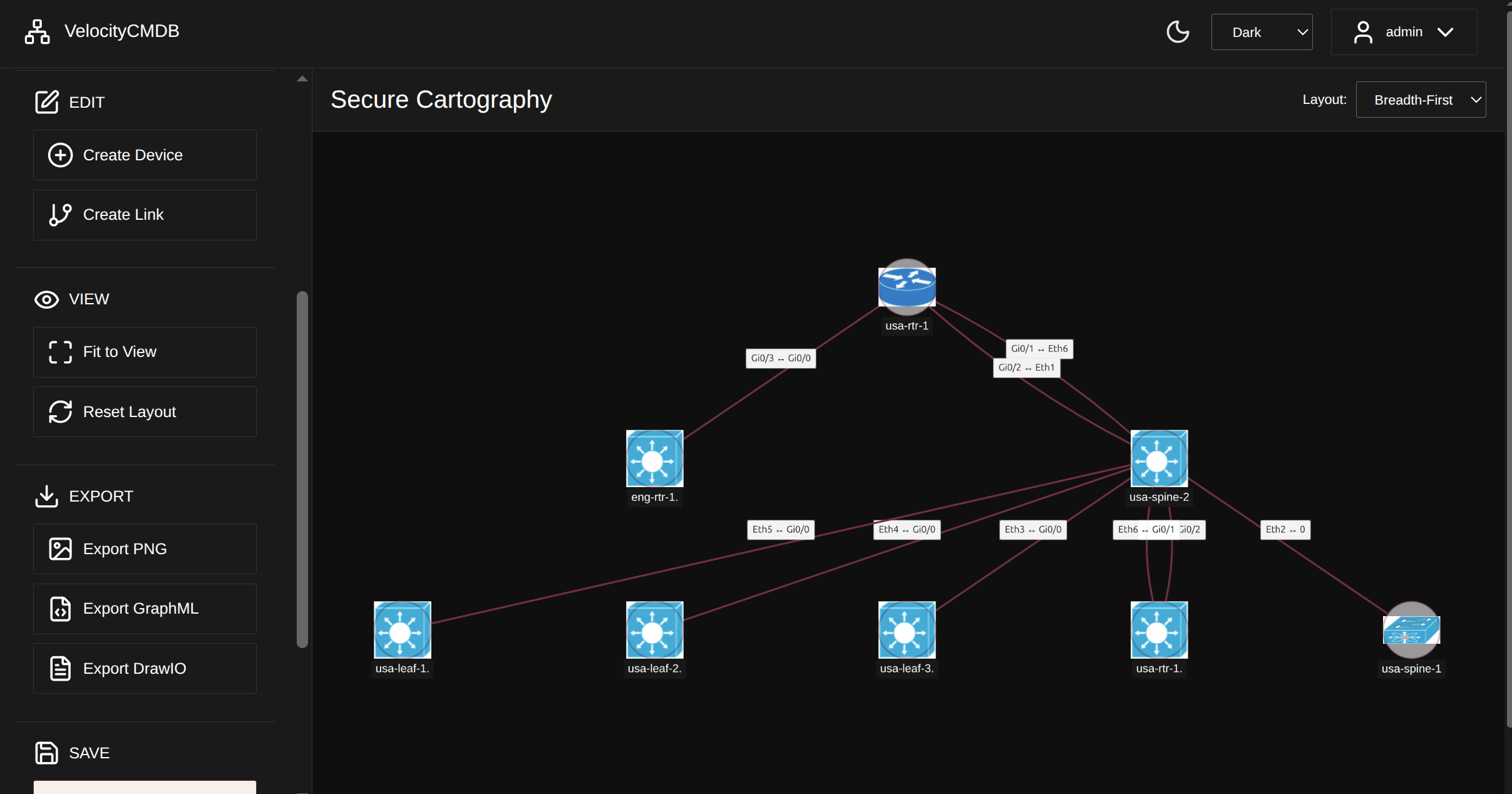Click the Create Link button
Image resolution: width=1512 pixels, height=794 pixels.
point(145,215)
